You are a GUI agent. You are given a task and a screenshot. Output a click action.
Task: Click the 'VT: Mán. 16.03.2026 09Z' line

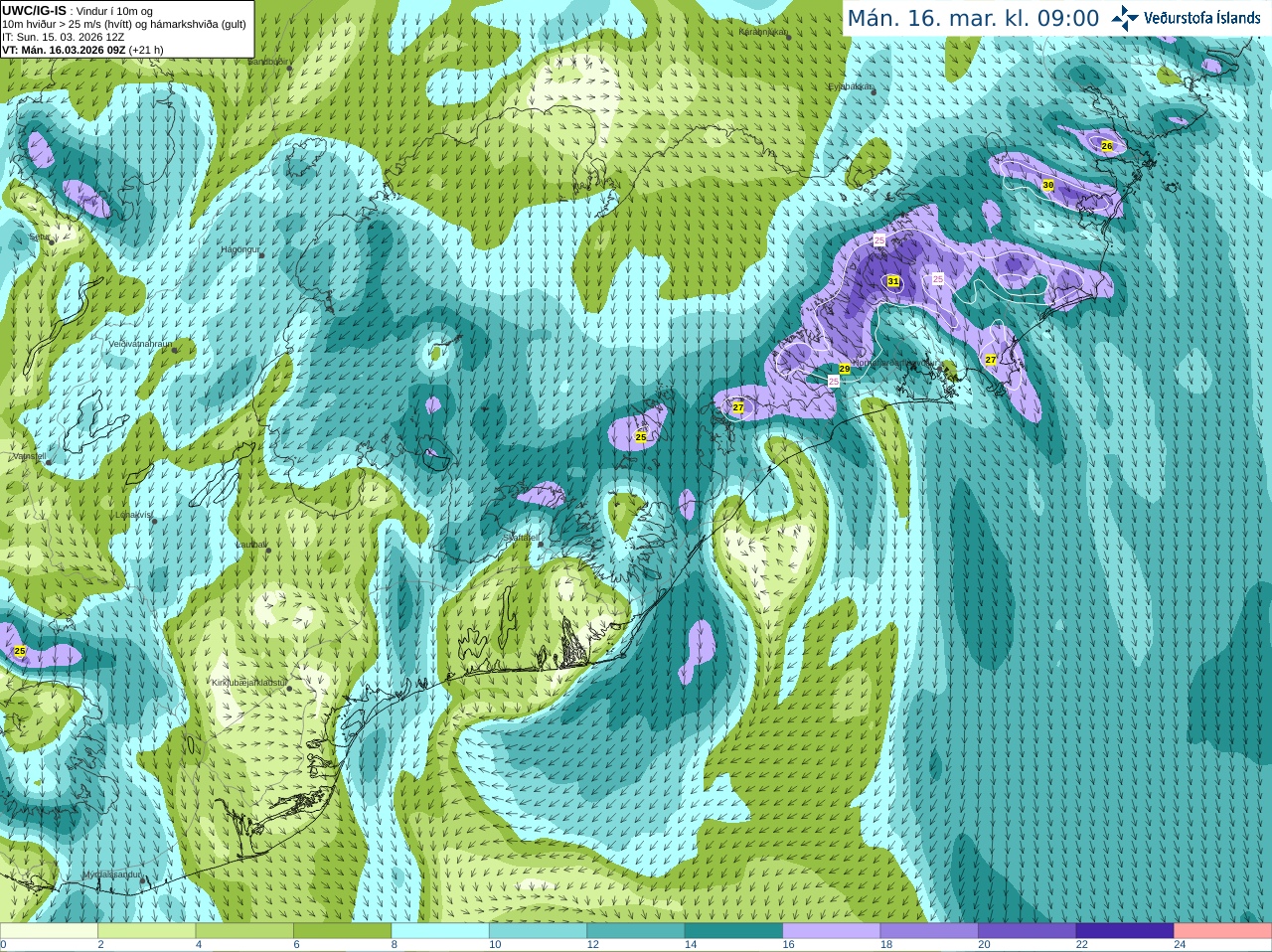64,50
